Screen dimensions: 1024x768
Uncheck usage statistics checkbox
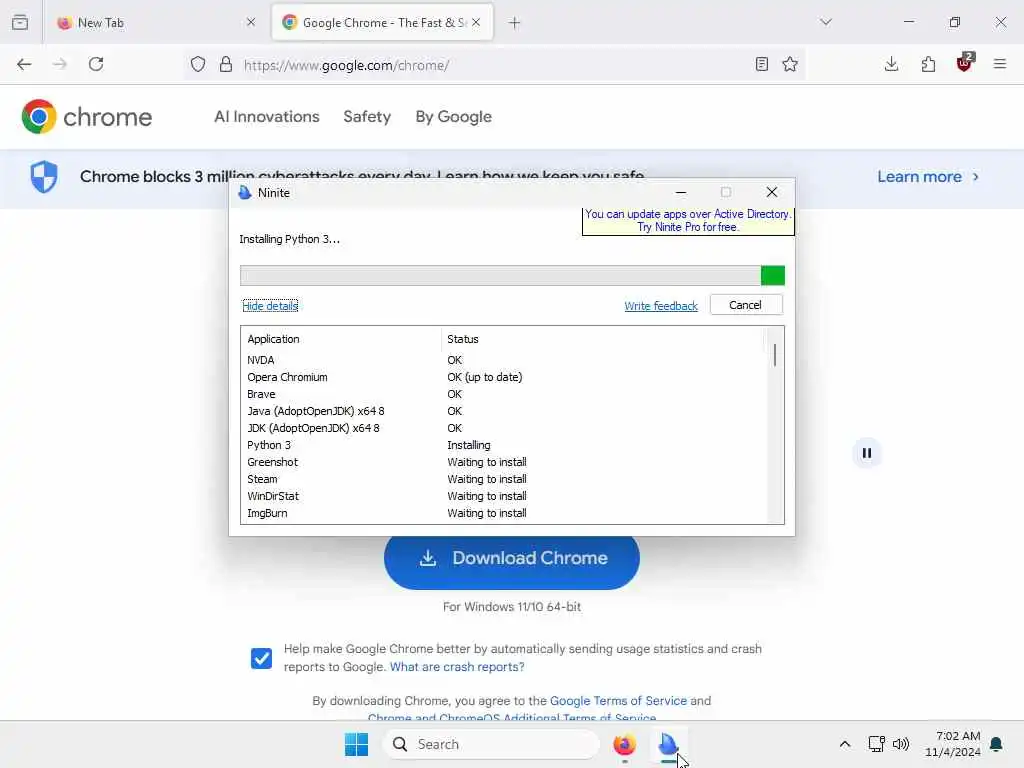(x=261, y=658)
